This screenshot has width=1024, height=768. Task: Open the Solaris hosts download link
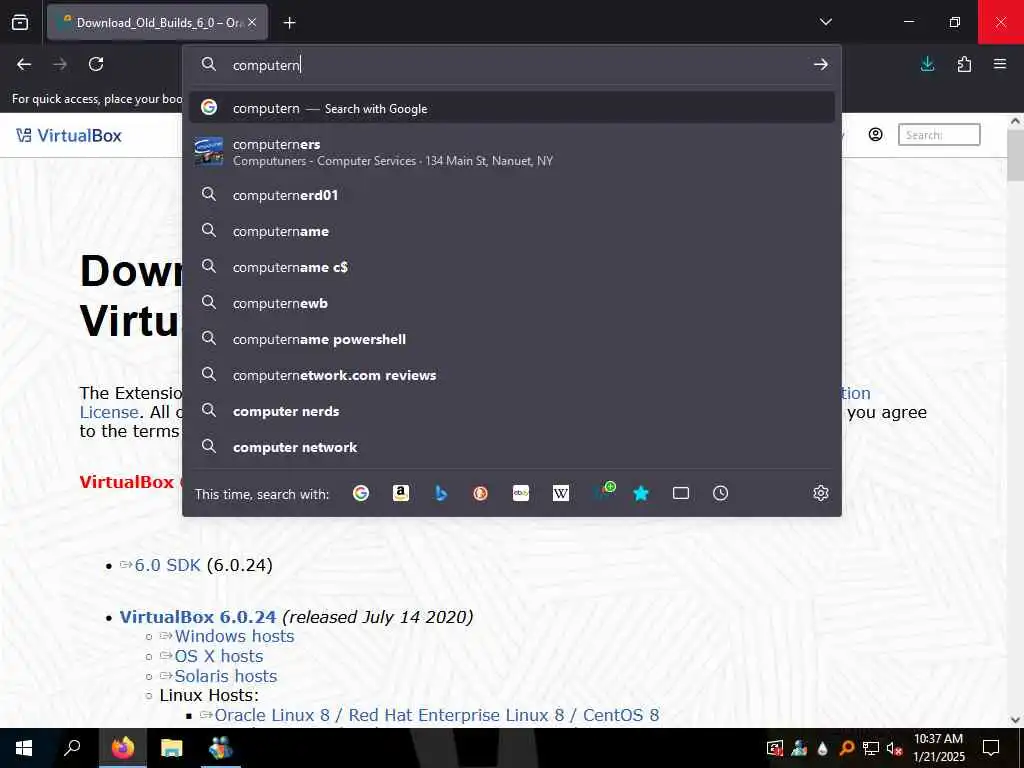pos(225,676)
